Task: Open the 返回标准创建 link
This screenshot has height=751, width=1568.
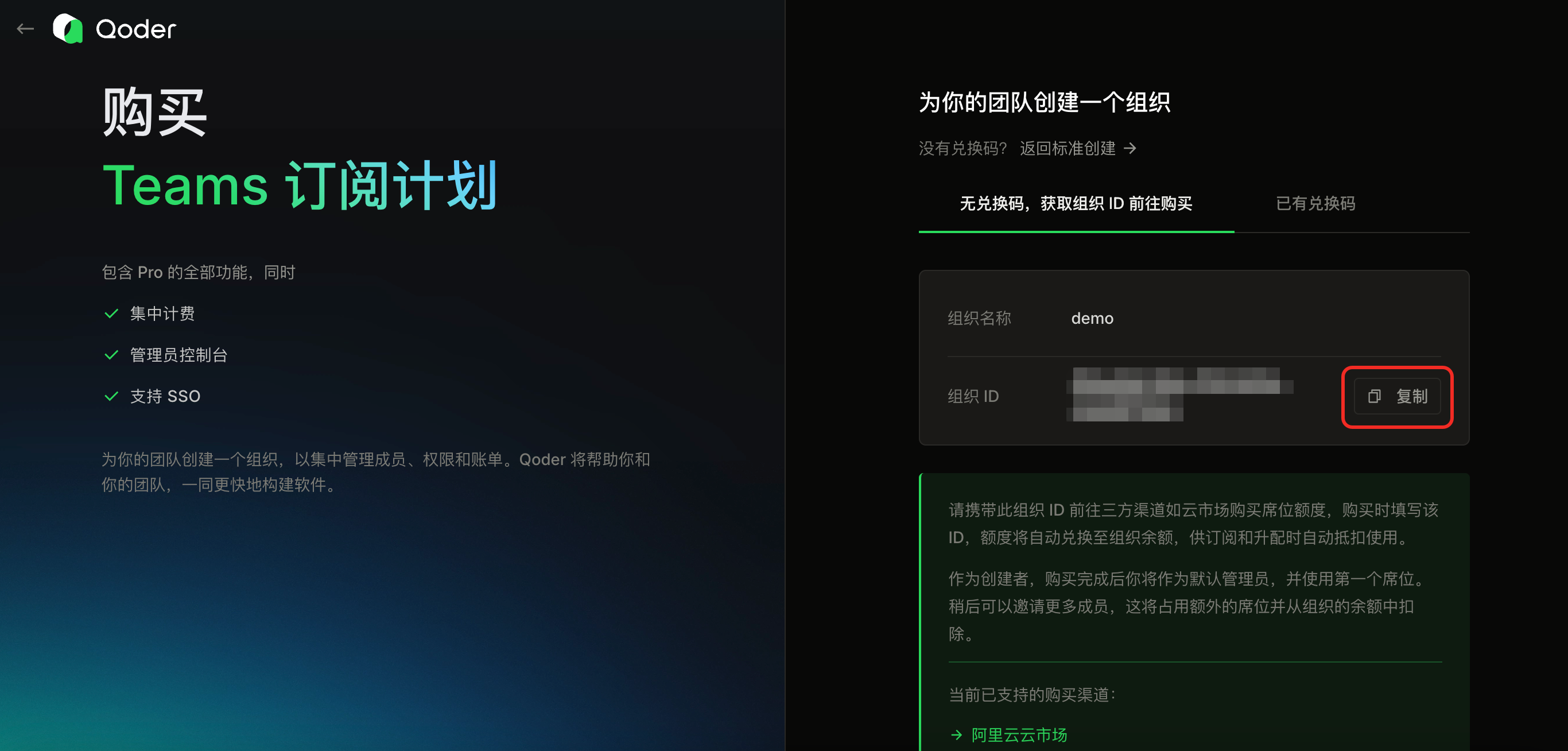Action: pyautogui.click(x=1078, y=149)
